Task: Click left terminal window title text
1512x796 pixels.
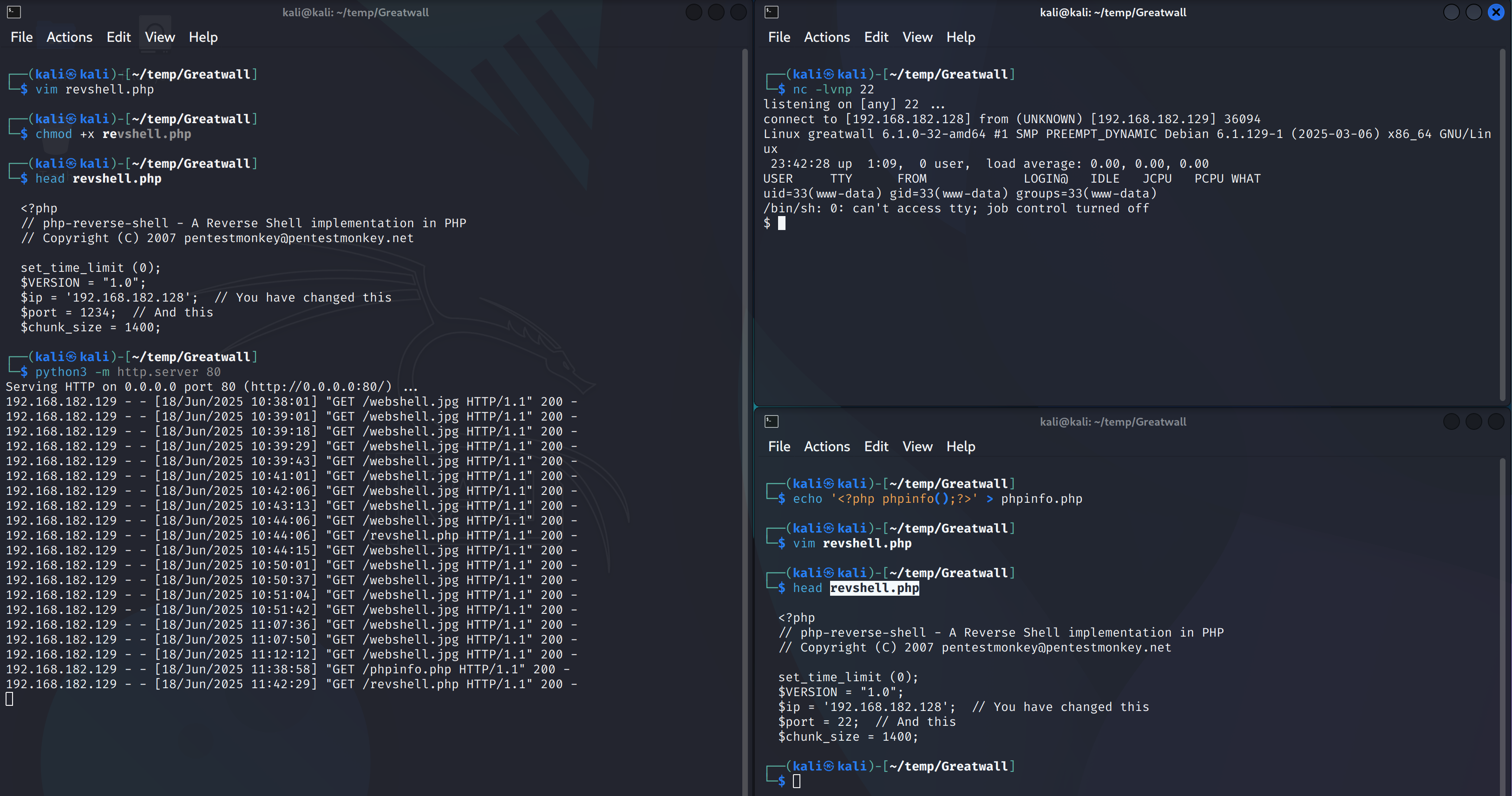Action: click(355, 12)
